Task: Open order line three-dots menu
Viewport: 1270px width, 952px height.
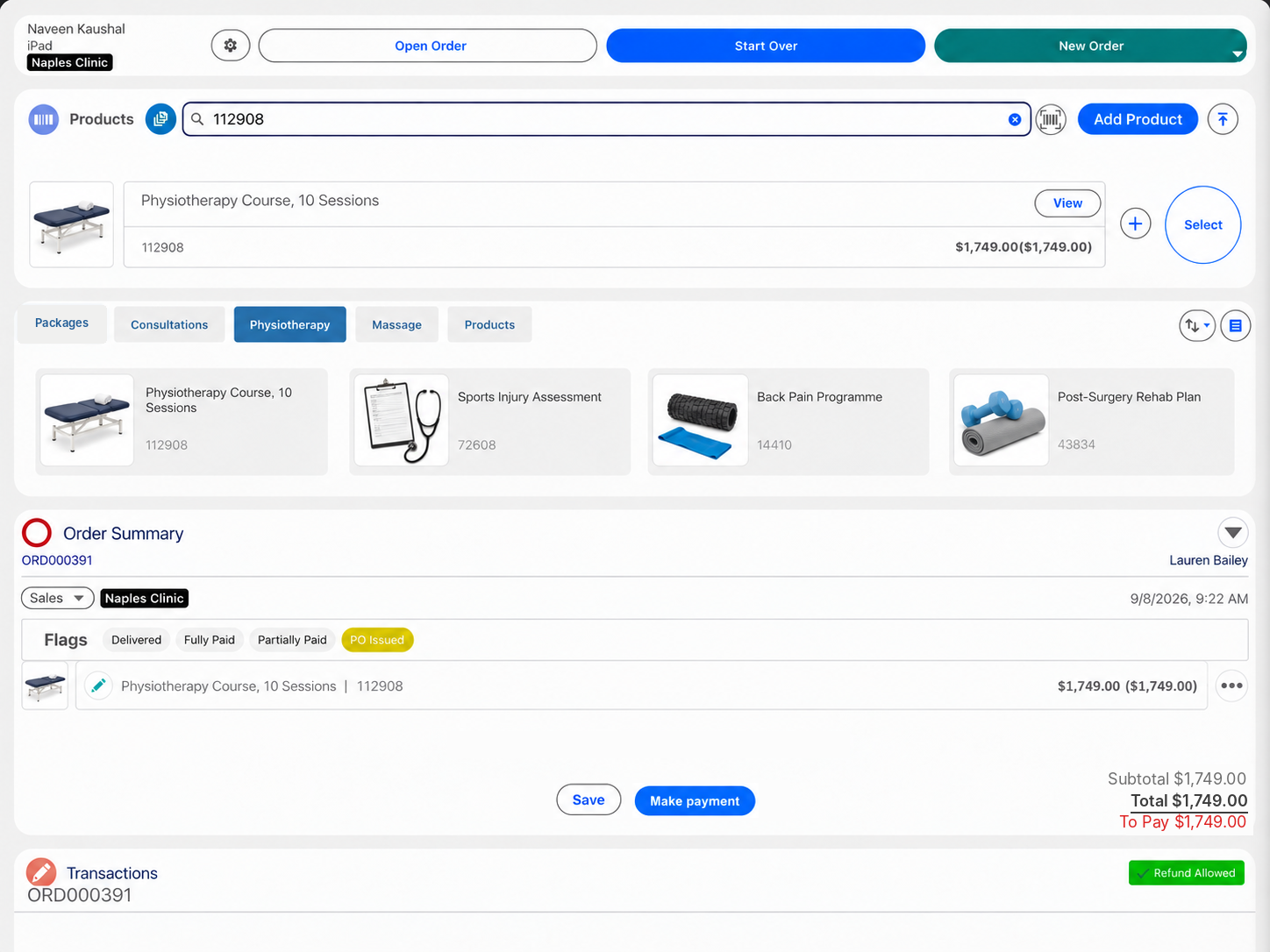Action: click(1231, 686)
